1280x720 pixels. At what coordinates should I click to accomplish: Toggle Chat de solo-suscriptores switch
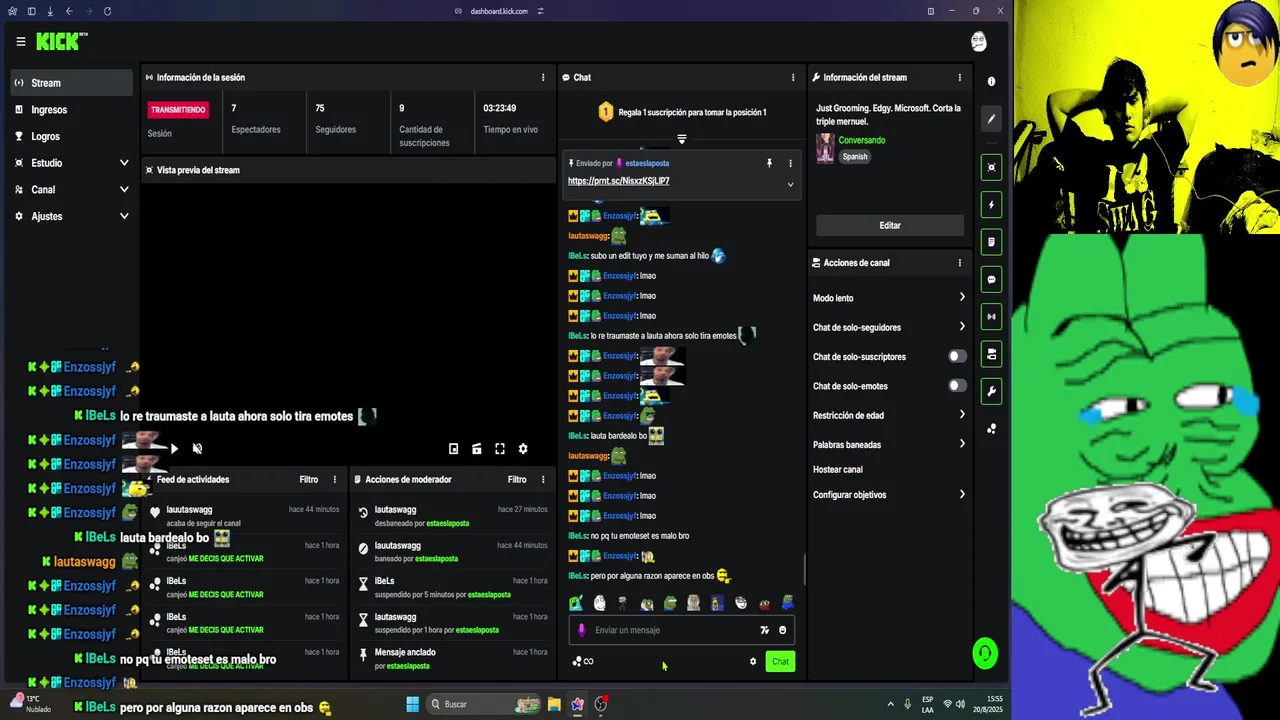pos(957,356)
